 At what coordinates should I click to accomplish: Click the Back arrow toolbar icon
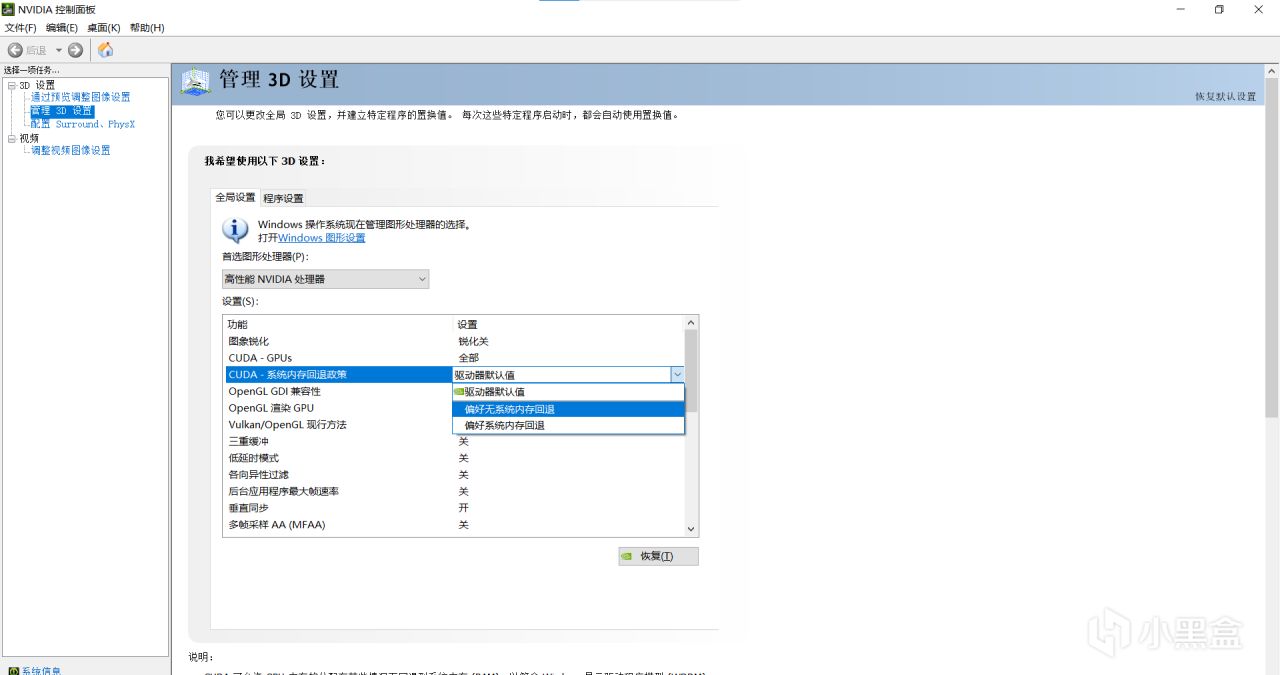(15, 50)
